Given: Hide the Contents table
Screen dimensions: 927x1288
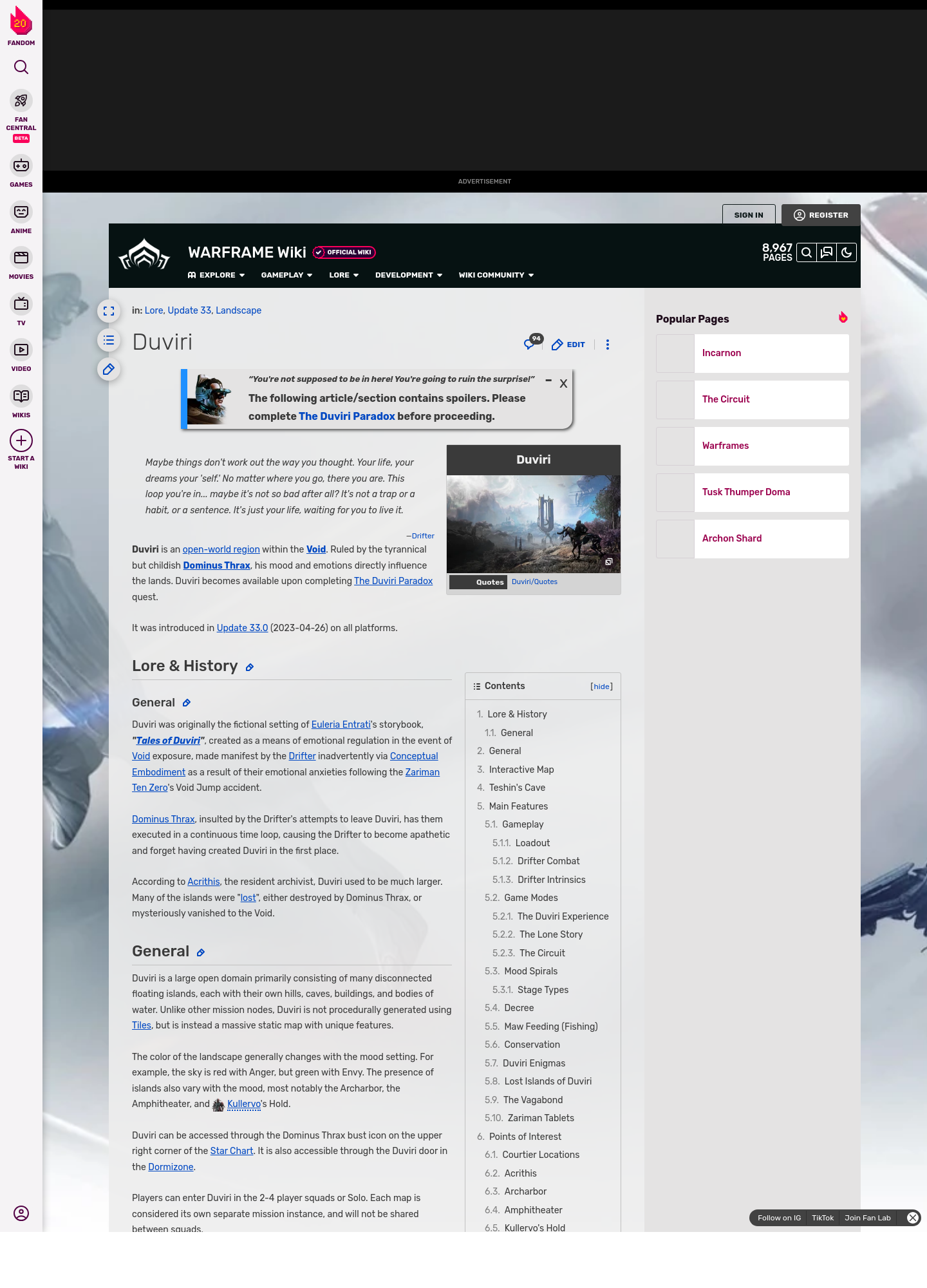Looking at the screenshot, I should [x=602, y=687].
